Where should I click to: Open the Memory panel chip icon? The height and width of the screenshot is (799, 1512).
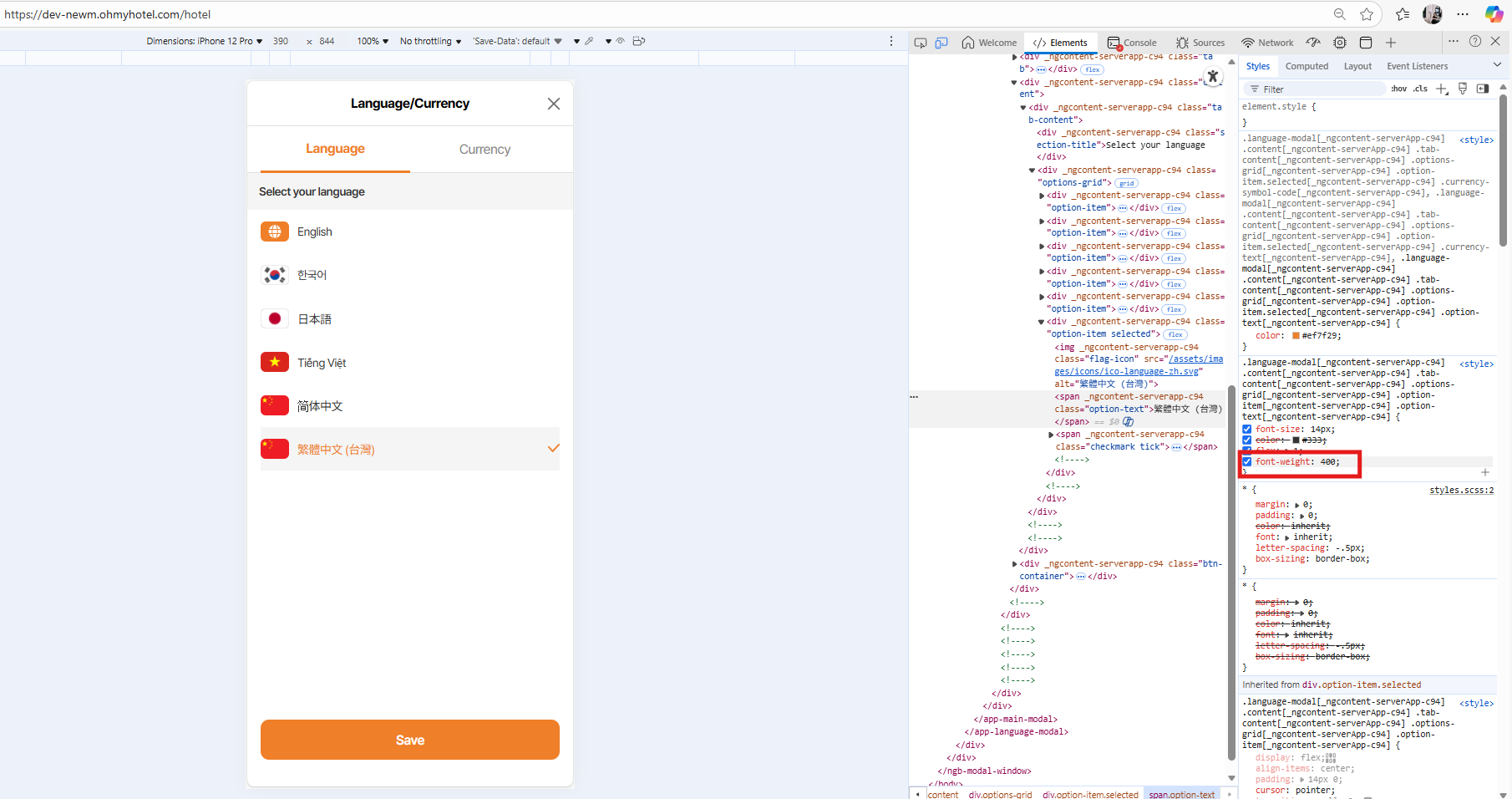[1340, 43]
